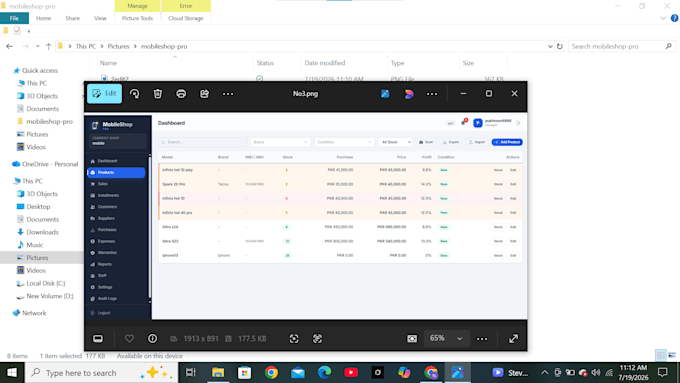Screen dimensions: 680x383
Task: Open Task View on the taskbar
Action: click(x=191, y=373)
